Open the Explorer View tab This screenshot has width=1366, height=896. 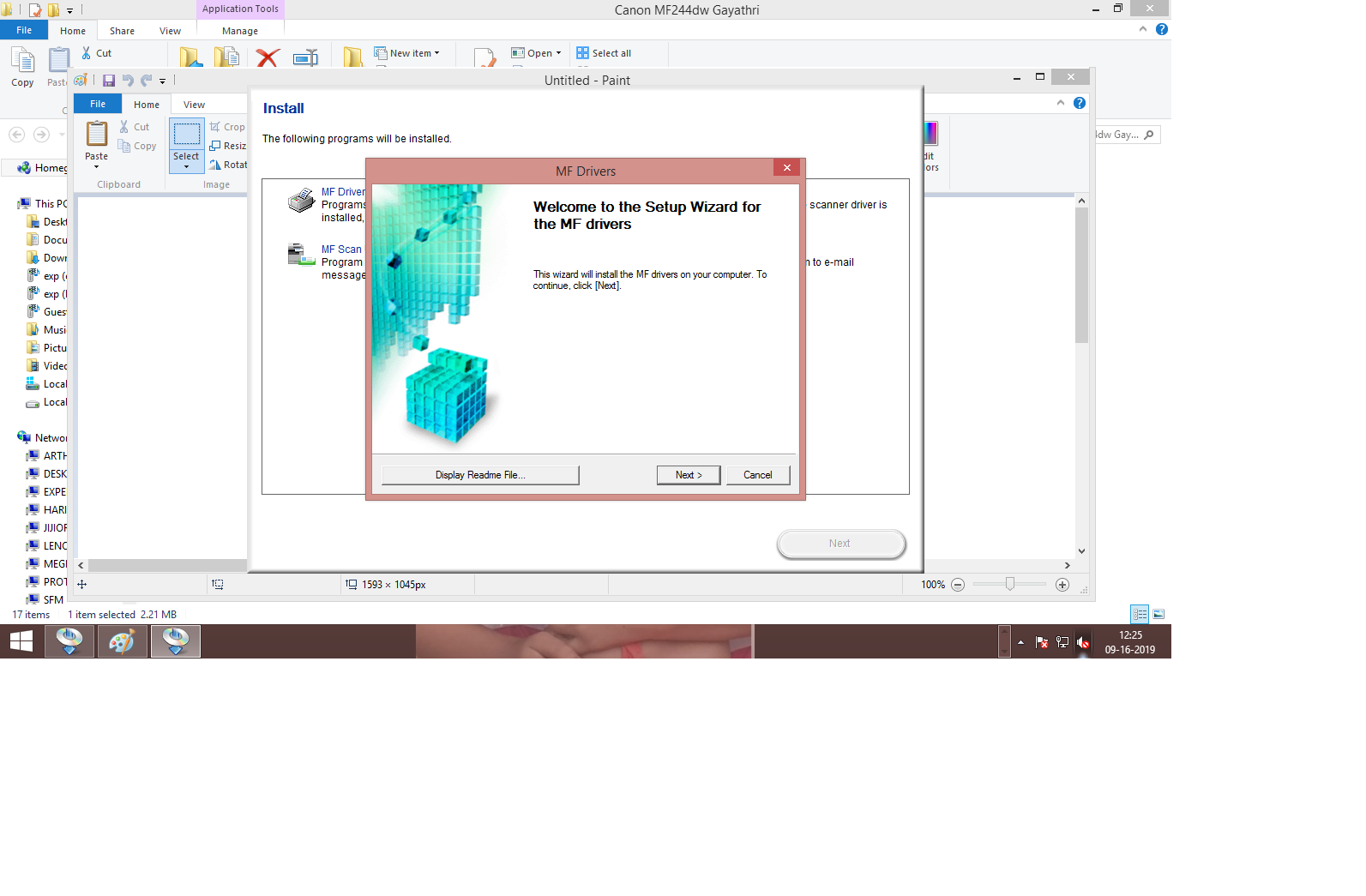tap(170, 31)
